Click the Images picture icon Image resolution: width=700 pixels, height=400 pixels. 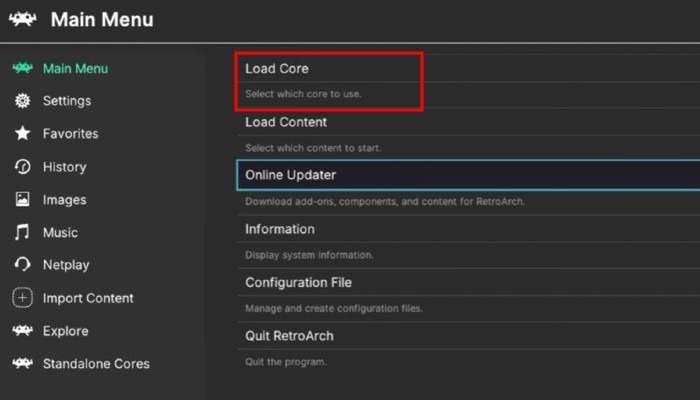(22, 199)
